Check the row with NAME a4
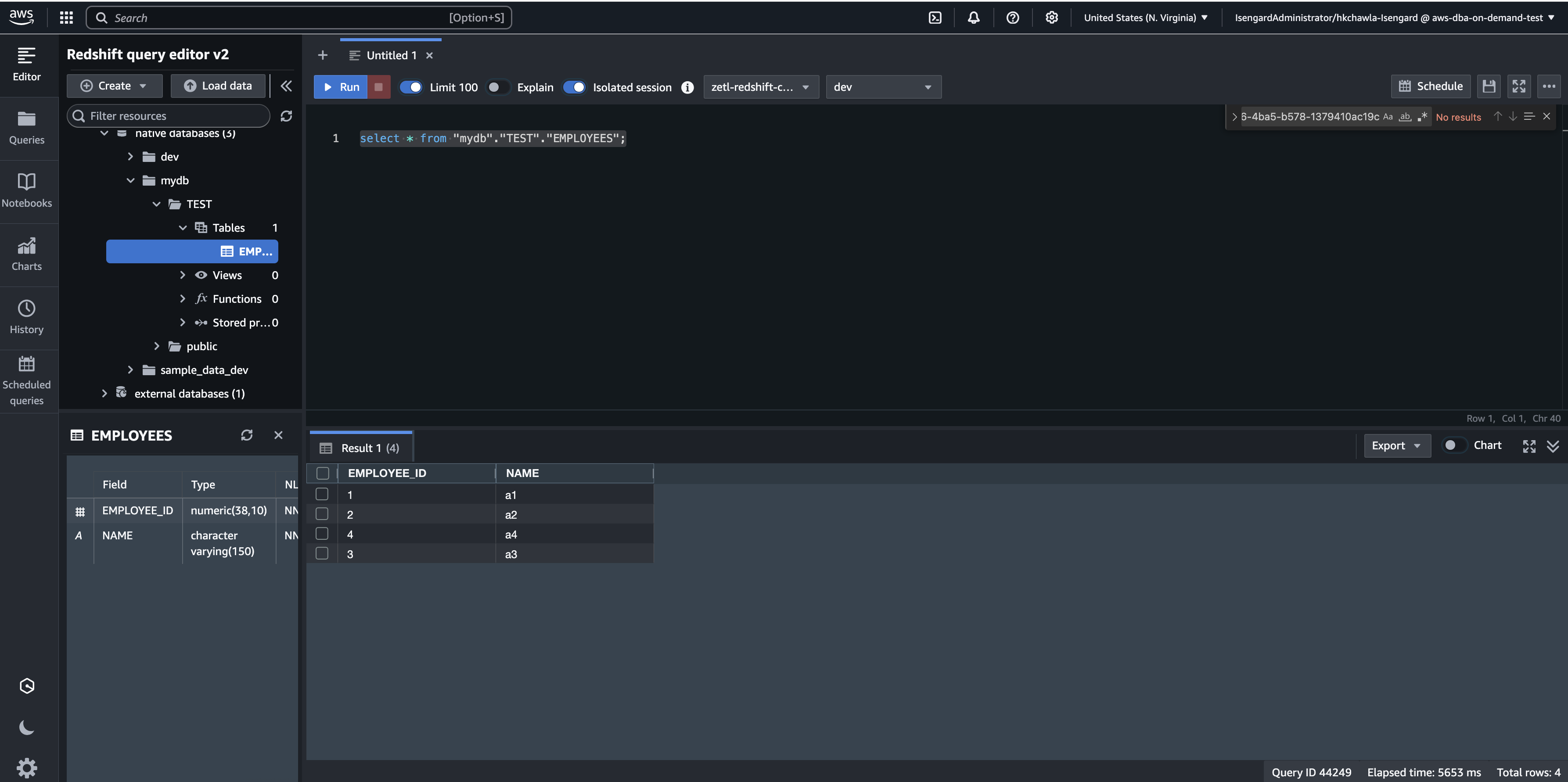The height and width of the screenshot is (782, 1568). (322, 534)
